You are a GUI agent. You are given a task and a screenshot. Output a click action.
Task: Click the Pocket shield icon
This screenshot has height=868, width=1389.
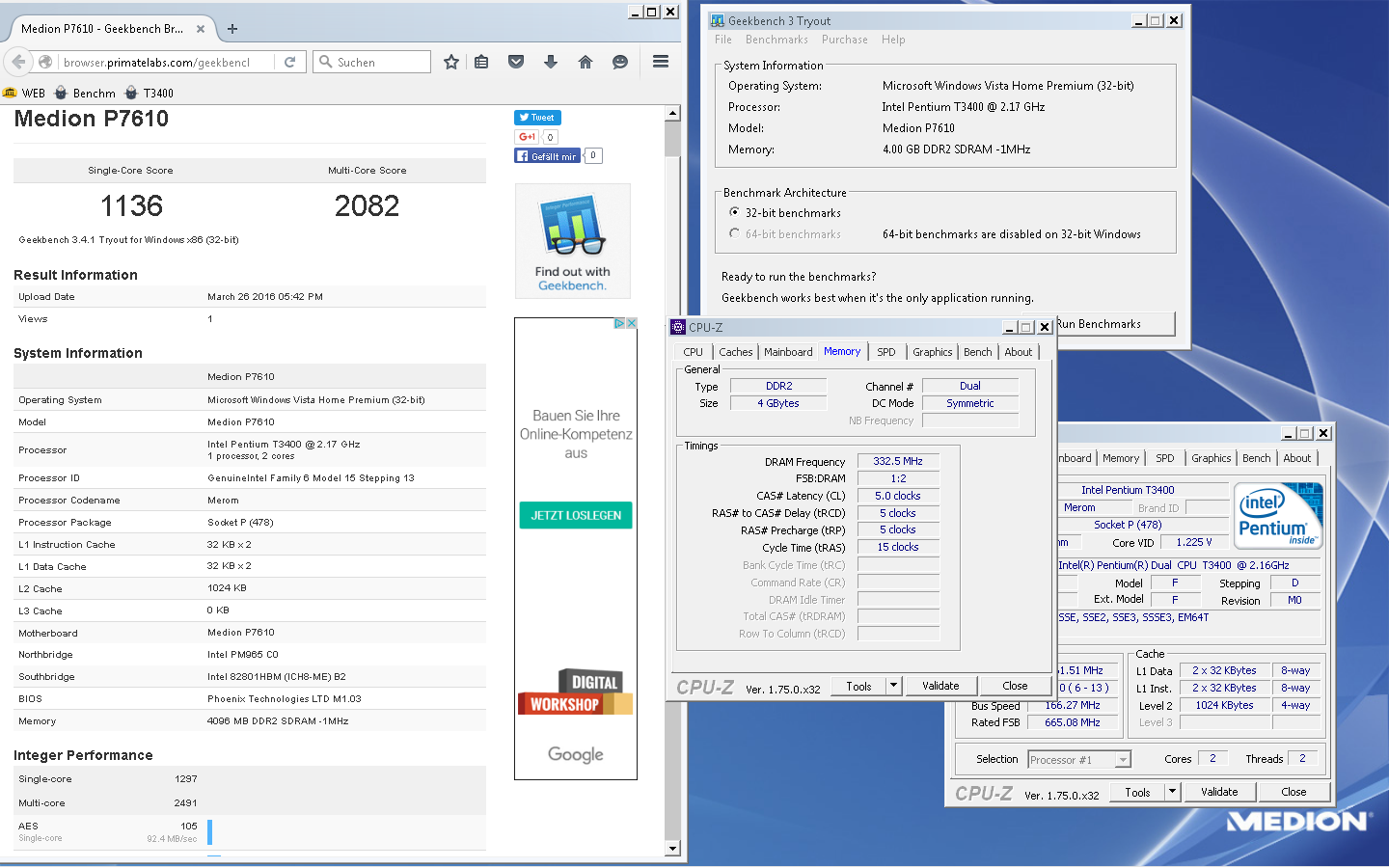click(x=516, y=62)
